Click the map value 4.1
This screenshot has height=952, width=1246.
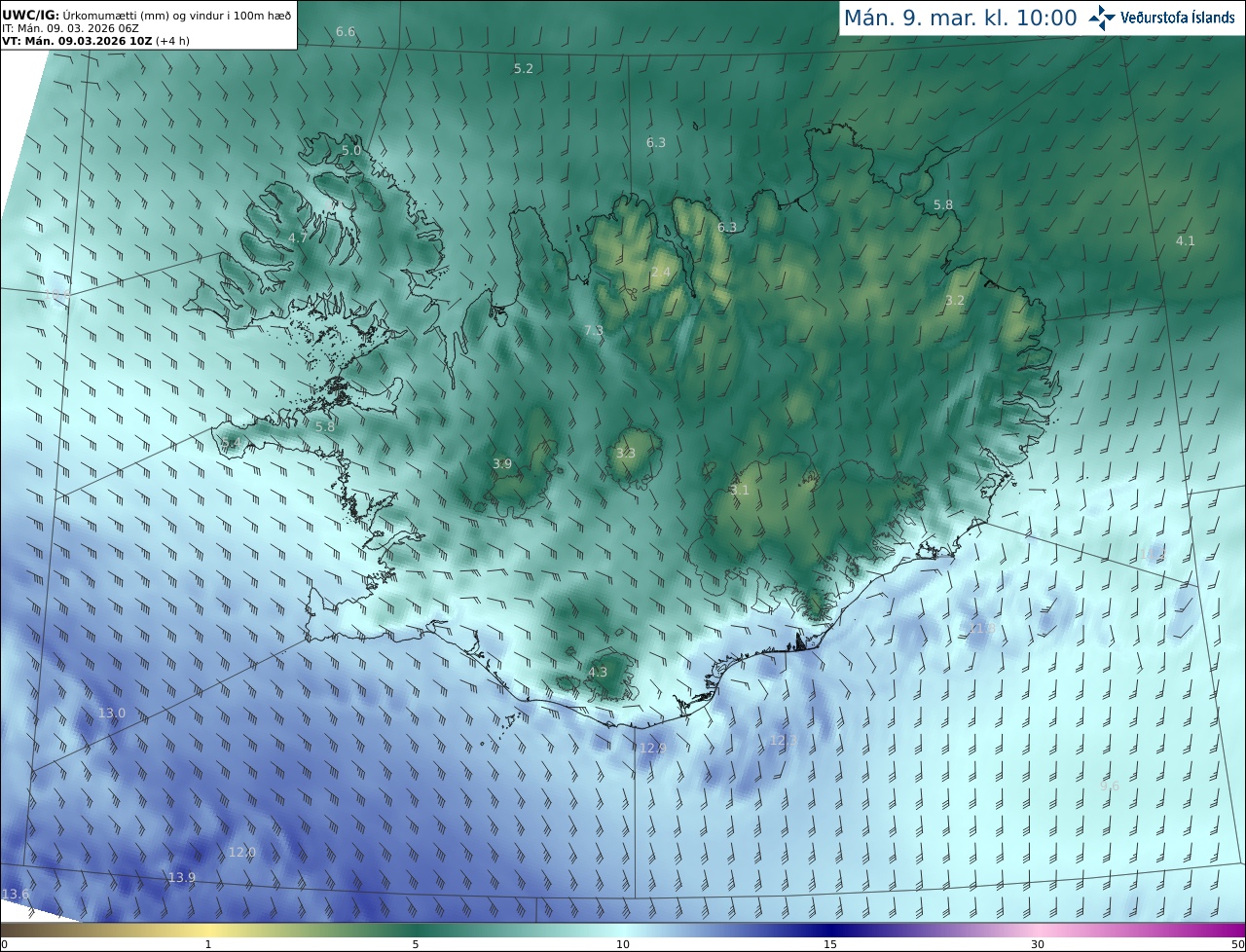coord(1185,241)
